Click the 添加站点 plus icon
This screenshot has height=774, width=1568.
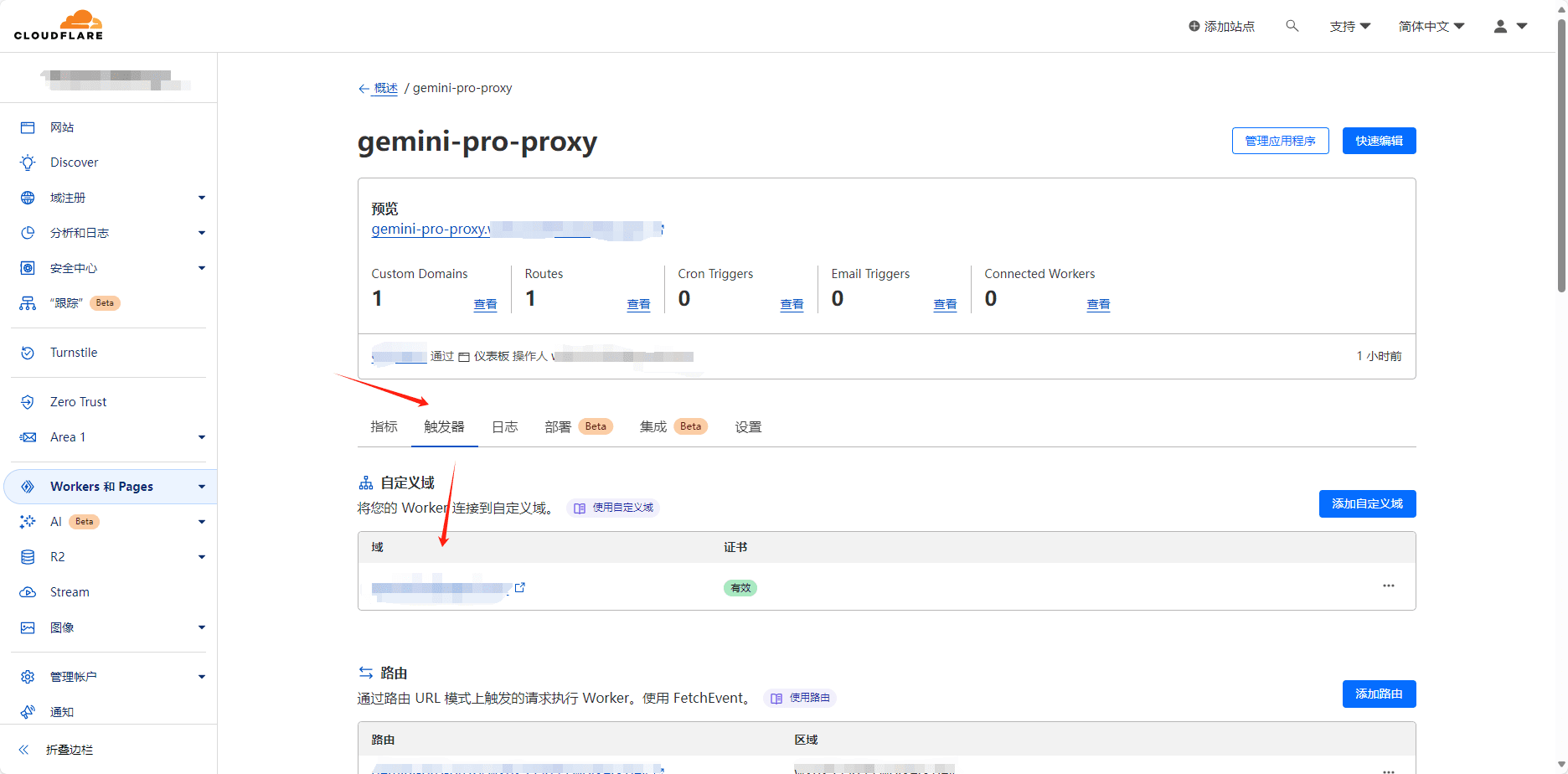point(1194,26)
